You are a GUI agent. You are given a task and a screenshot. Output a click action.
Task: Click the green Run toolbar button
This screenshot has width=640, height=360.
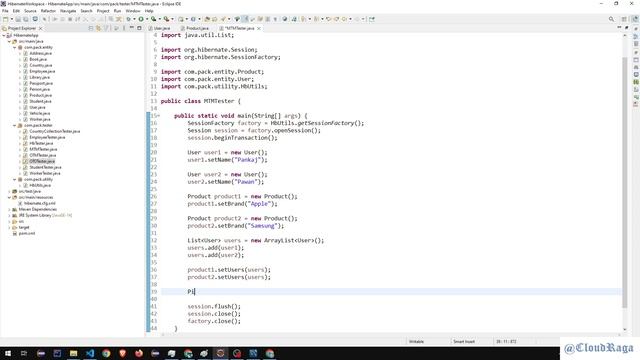pos(141,19)
